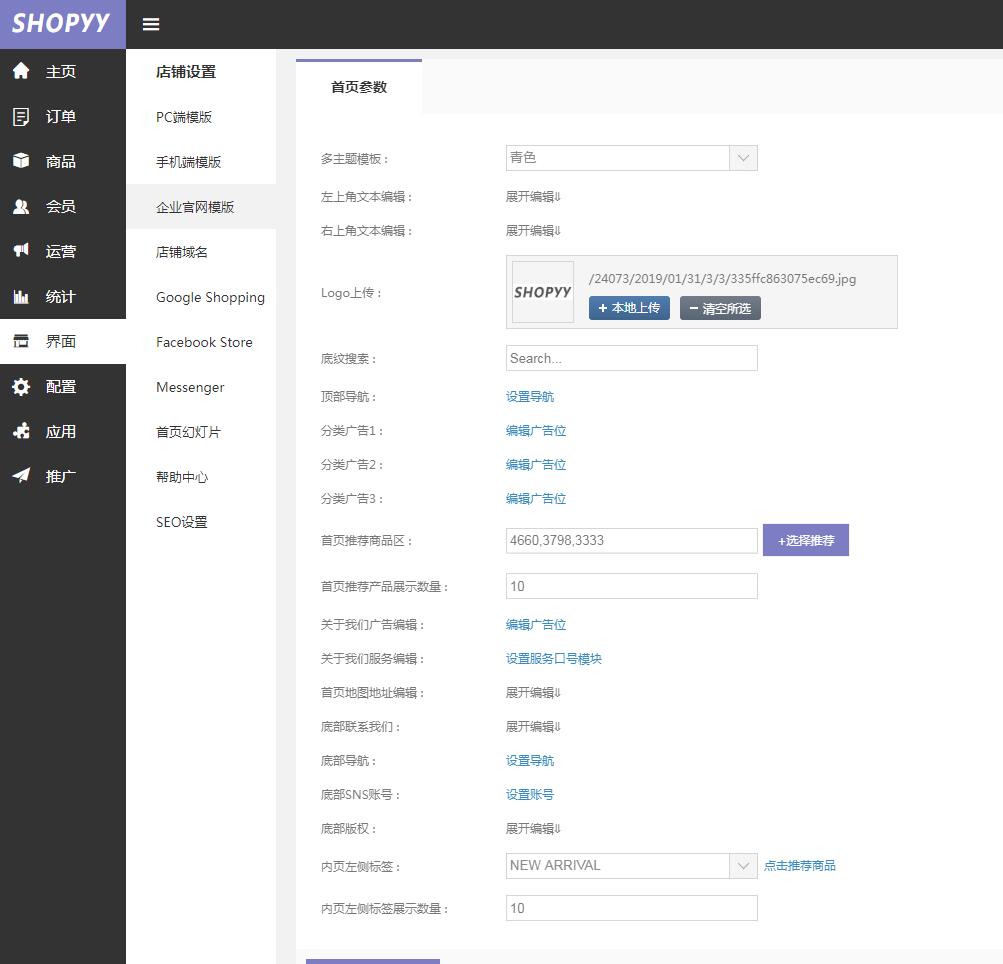Open 统计 in the main sidebar
Image resolution: width=1003 pixels, height=964 pixels.
pyautogui.click(x=63, y=296)
